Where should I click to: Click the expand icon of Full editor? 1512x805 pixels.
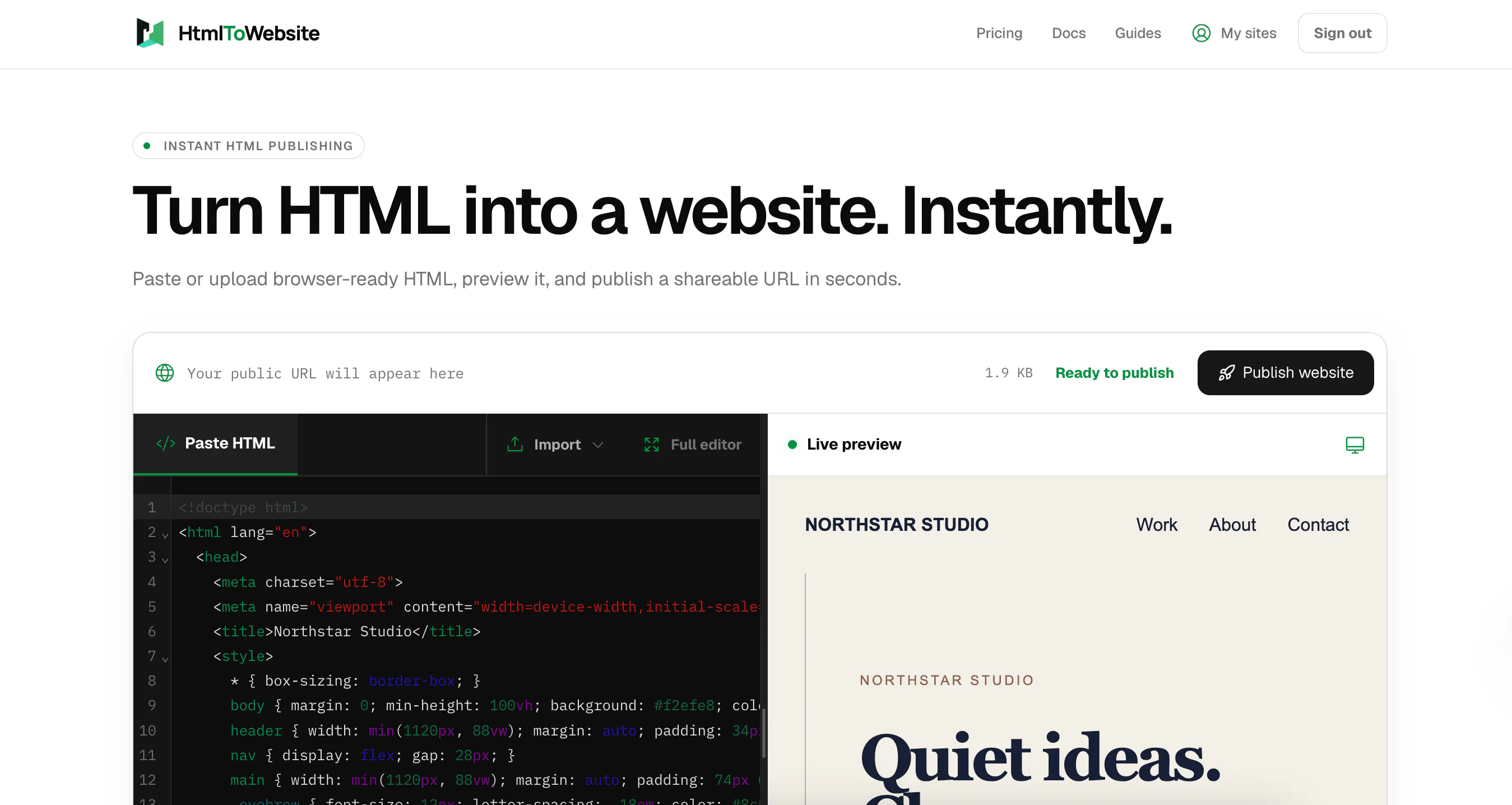[652, 445]
